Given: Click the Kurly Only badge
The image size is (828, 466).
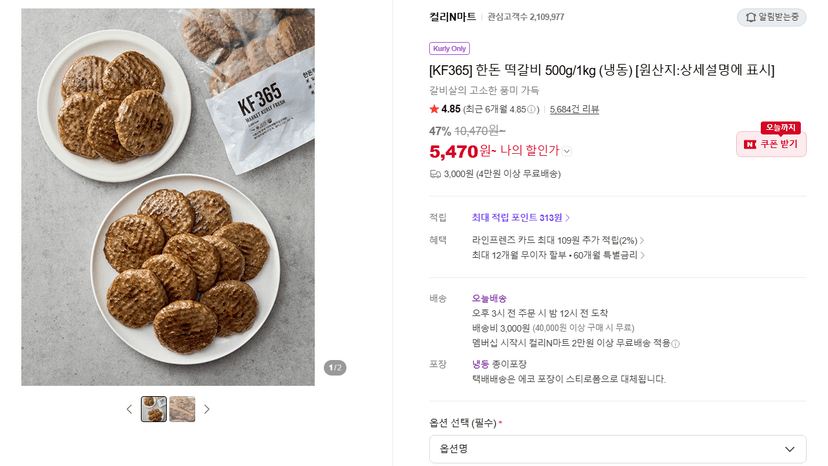Looking at the screenshot, I should pyautogui.click(x=449, y=49).
